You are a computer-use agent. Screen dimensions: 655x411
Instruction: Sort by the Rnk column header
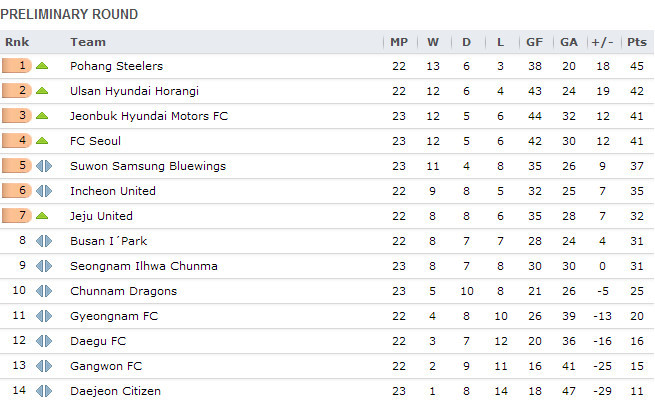pyautogui.click(x=17, y=42)
